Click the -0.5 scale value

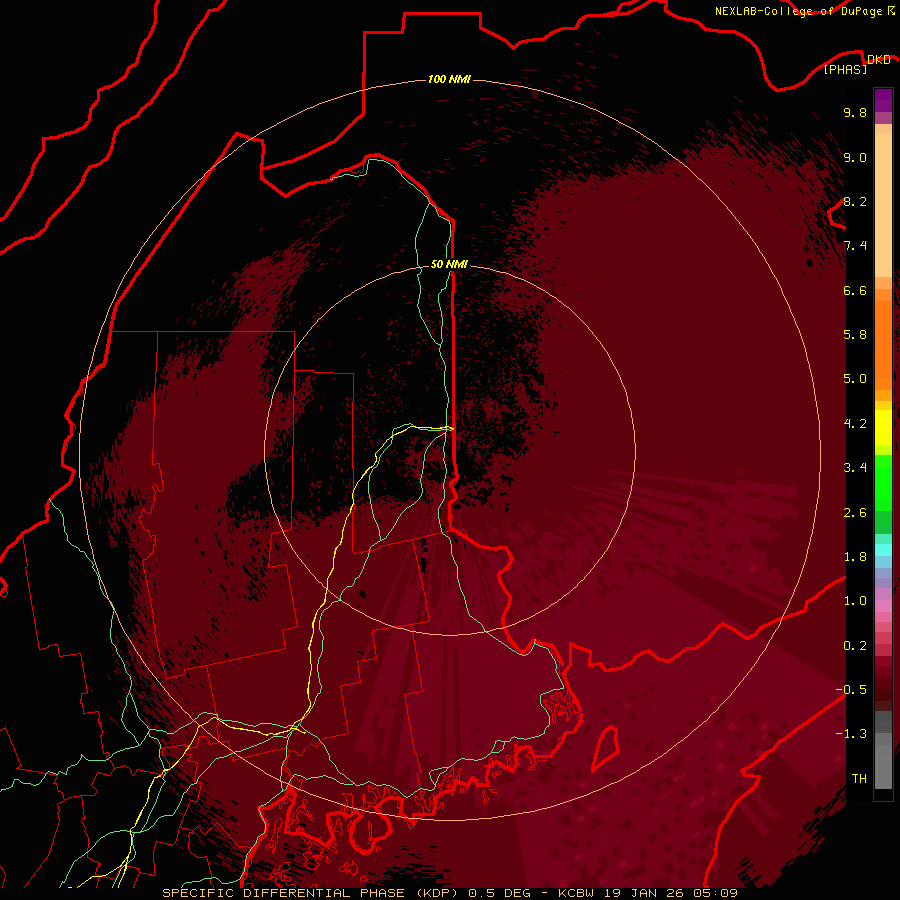(851, 690)
